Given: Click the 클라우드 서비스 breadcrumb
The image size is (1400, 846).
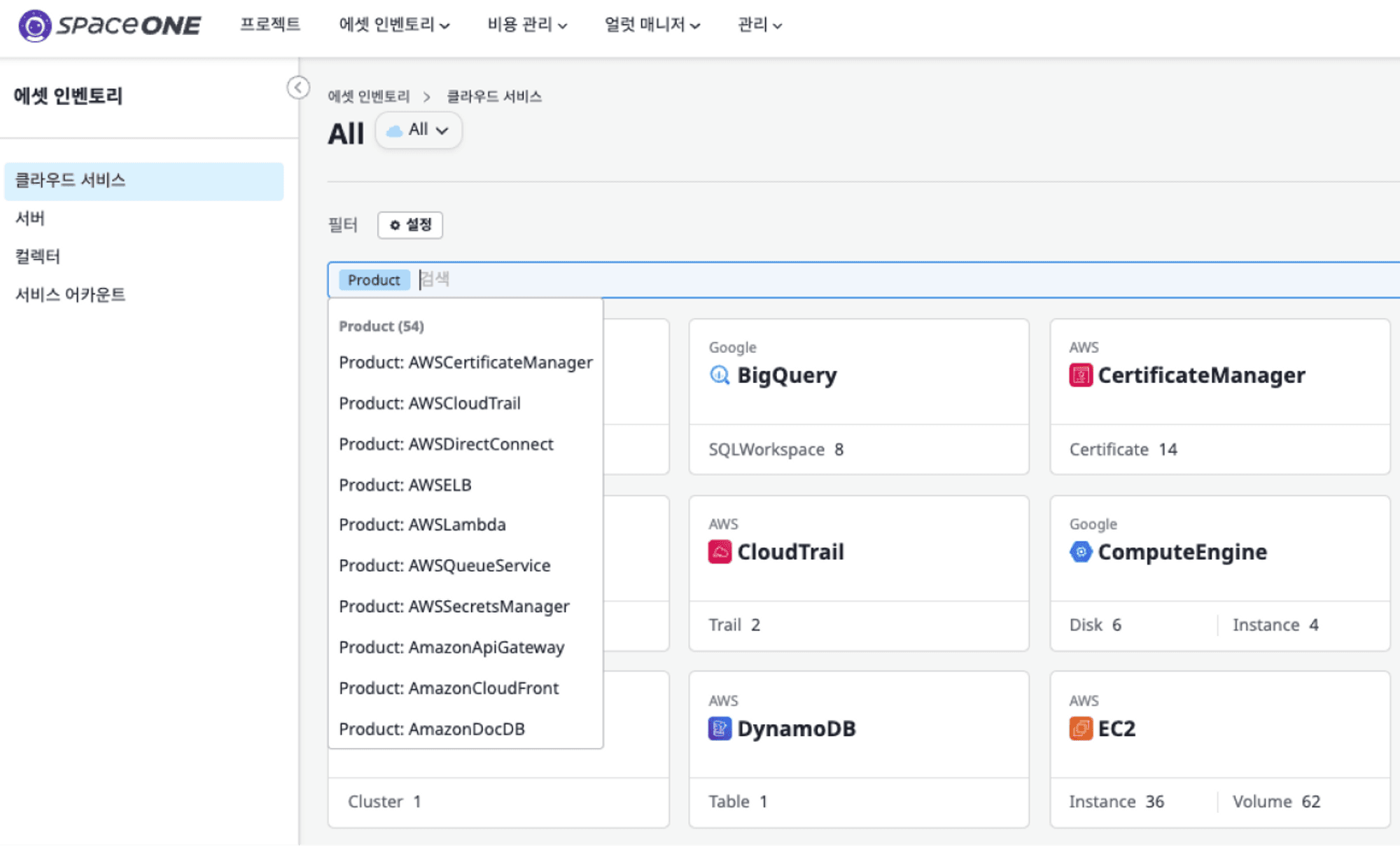Looking at the screenshot, I should [494, 97].
